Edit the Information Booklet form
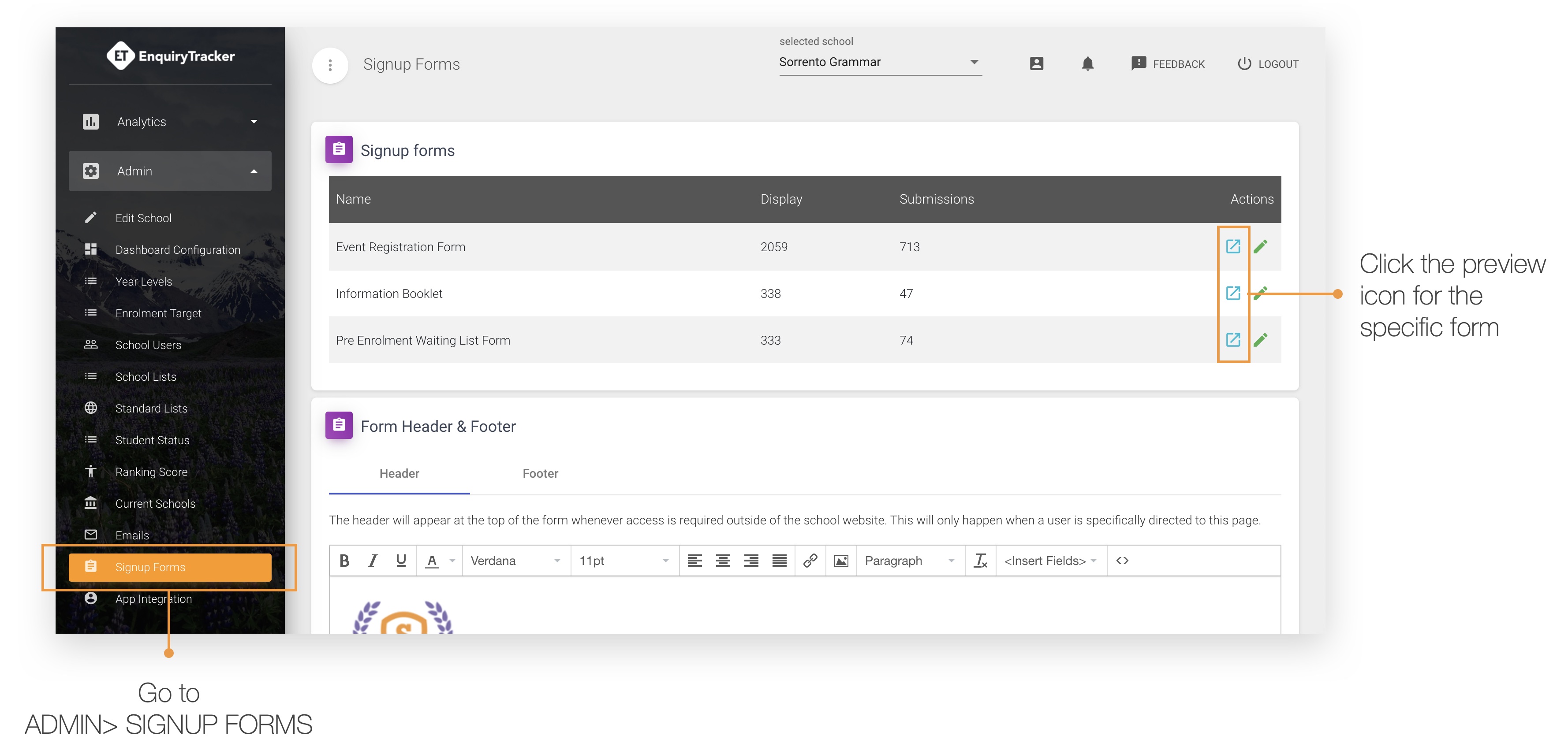This screenshot has height=743, width=1568. (x=1261, y=293)
